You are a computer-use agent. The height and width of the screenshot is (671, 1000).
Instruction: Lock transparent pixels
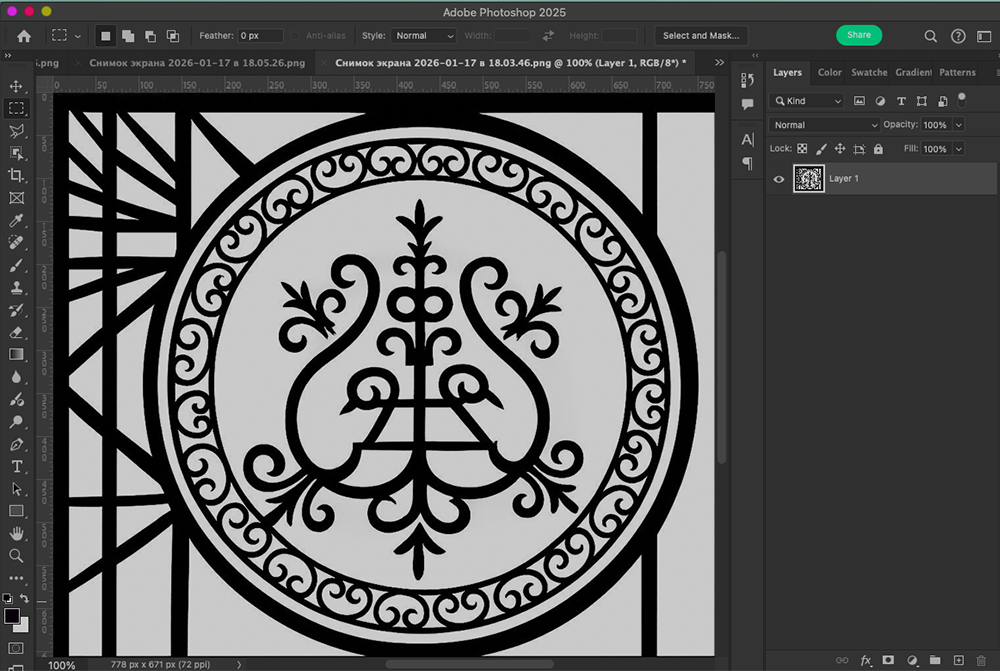pos(802,149)
